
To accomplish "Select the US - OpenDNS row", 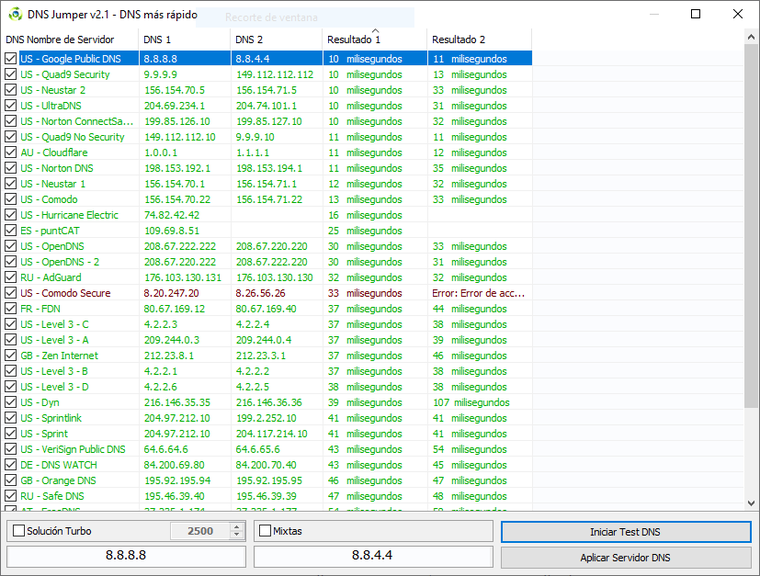I will point(268,246).
